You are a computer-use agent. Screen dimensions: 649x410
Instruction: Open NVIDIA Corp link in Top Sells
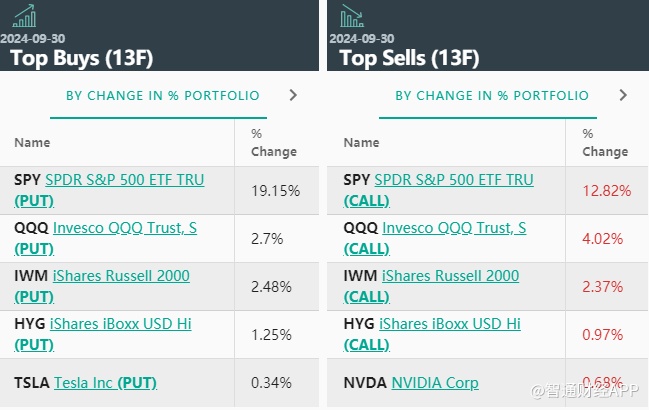[434, 383]
